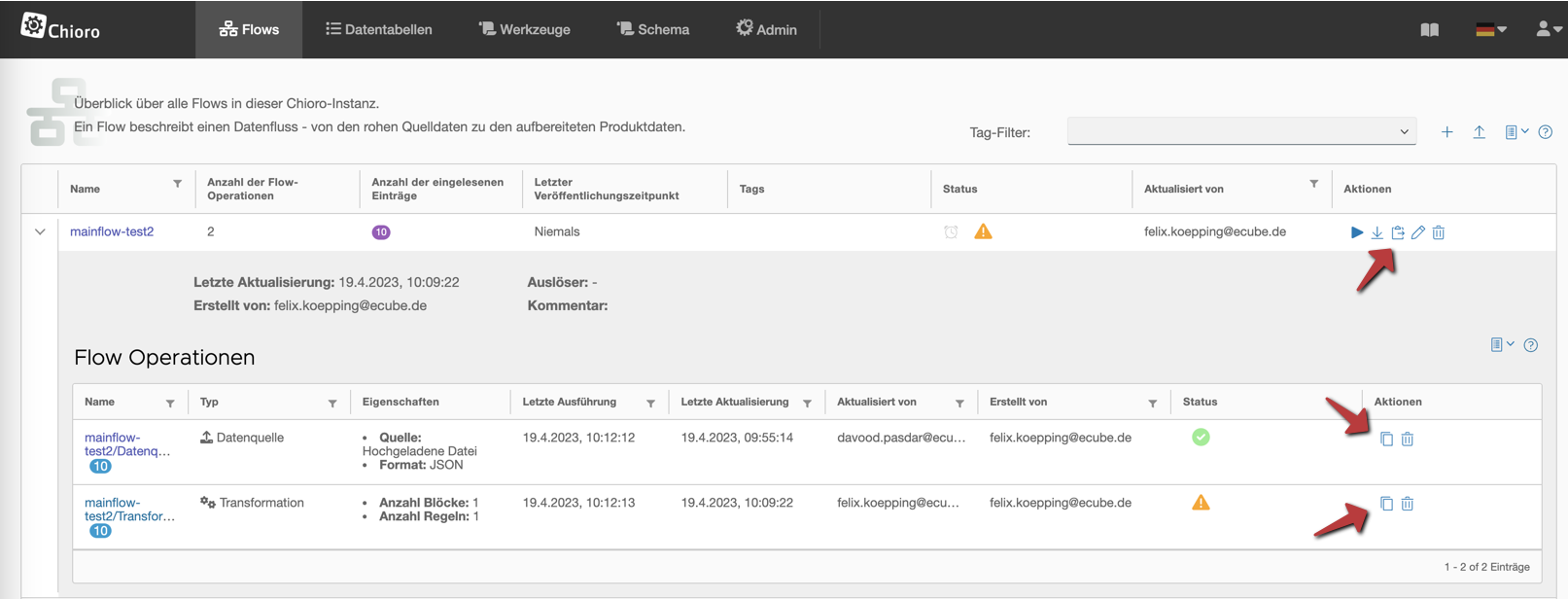Screen dimensions: 1568x599
Task: Filter the flow operations Typ column
Action: 332,404
